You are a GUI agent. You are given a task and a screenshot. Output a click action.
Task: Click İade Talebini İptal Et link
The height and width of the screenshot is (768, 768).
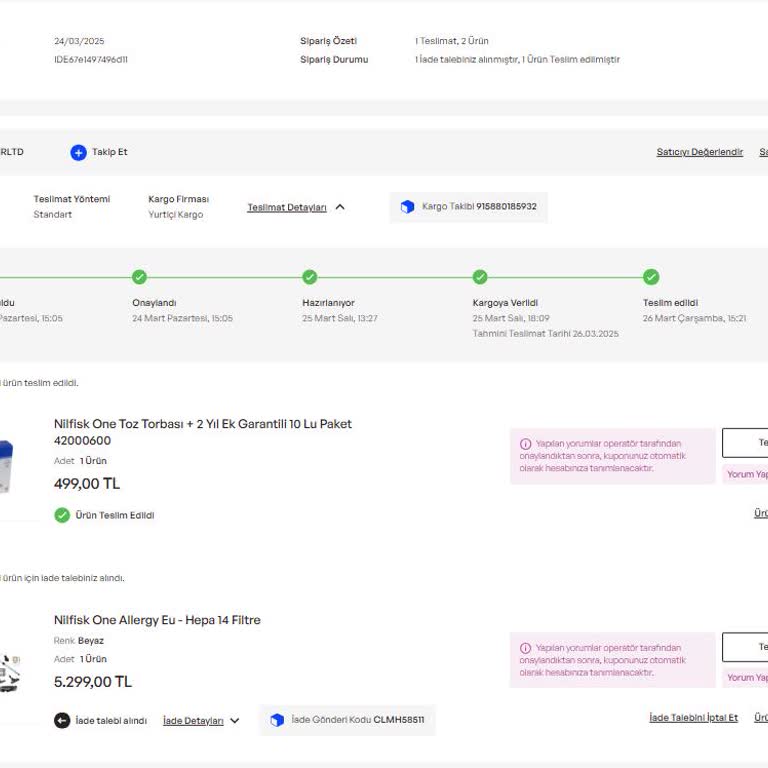[x=693, y=718]
